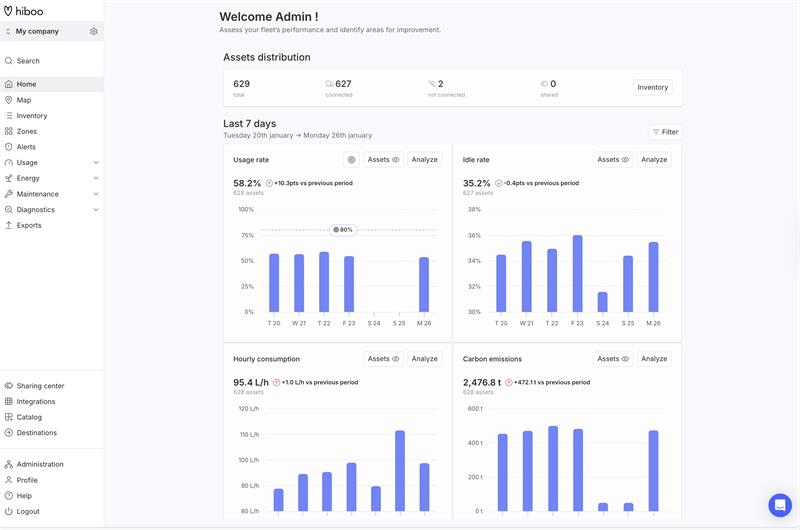This screenshot has width=800, height=530.
Task: Open the Destinations section
Action: [36, 433]
